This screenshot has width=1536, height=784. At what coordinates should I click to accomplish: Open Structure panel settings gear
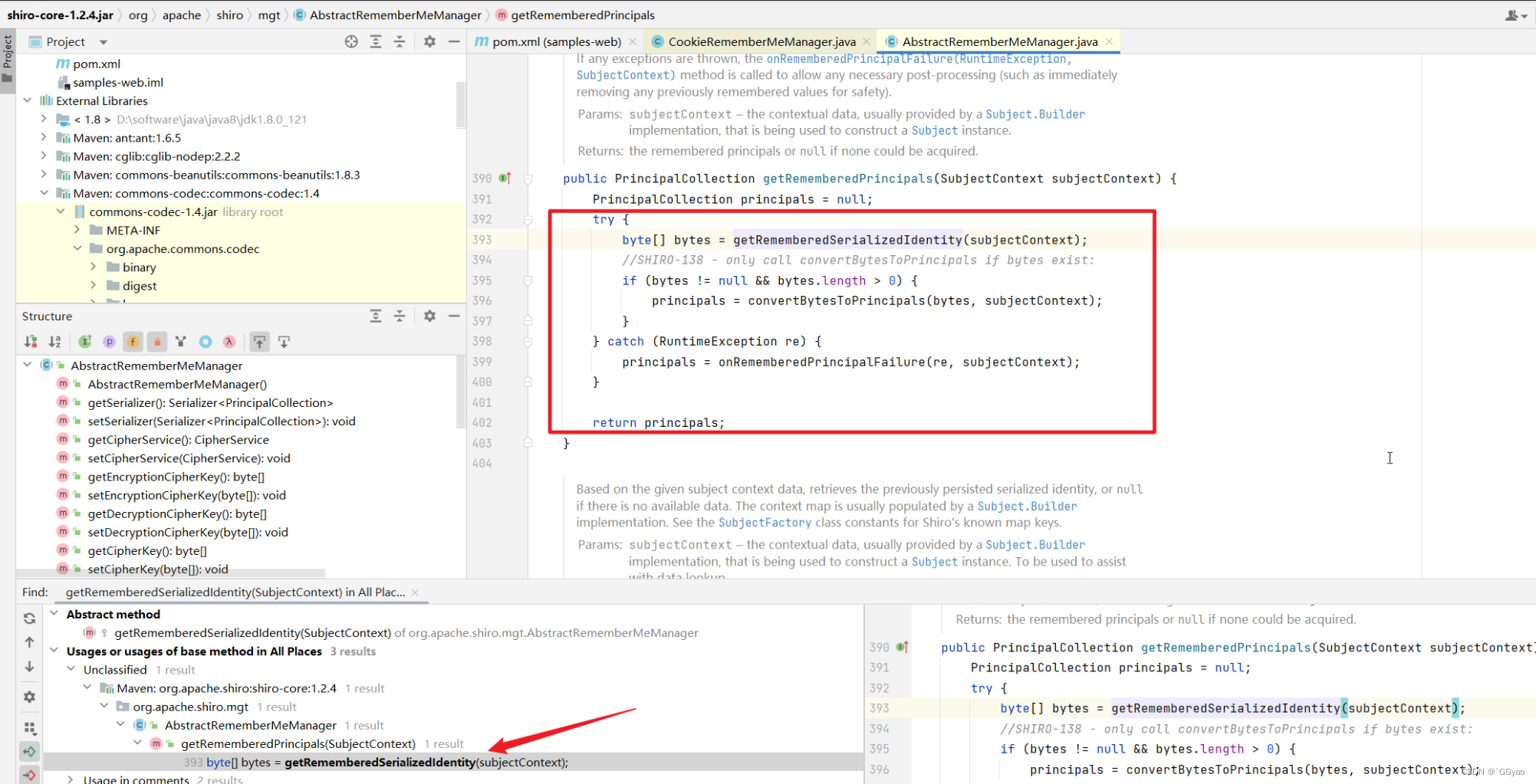click(x=429, y=316)
